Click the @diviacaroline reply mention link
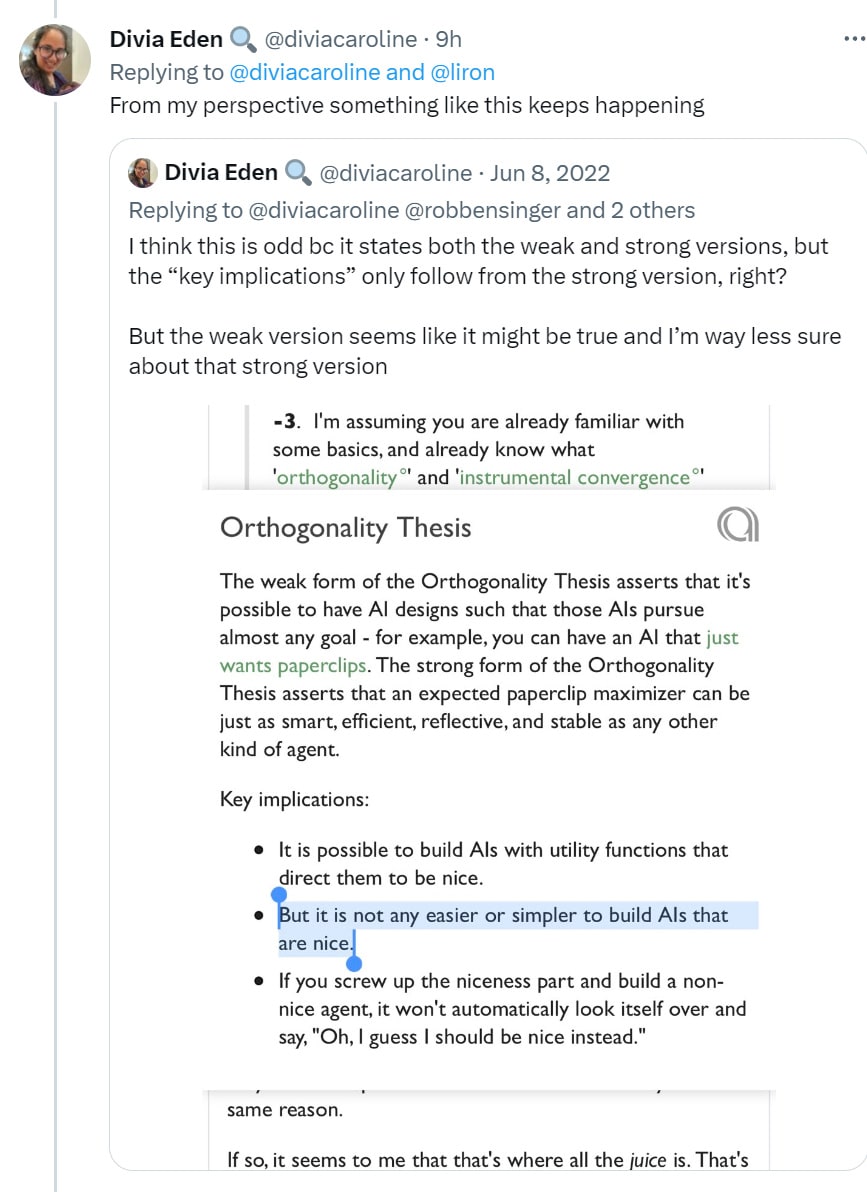This screenshot has height=1192, width=867. (x=305, y=72)
